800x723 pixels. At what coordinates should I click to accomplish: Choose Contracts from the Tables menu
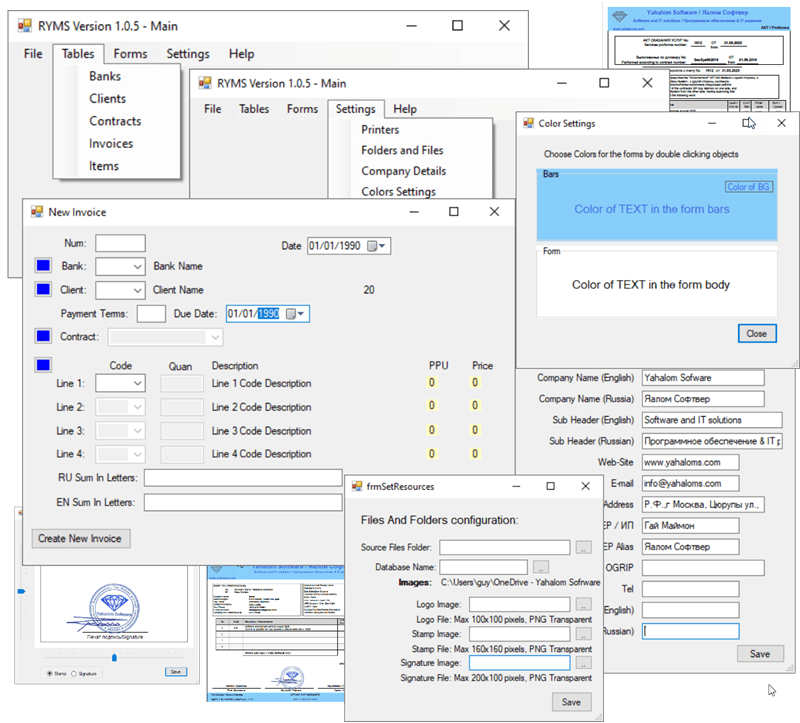tap(115, 121)
